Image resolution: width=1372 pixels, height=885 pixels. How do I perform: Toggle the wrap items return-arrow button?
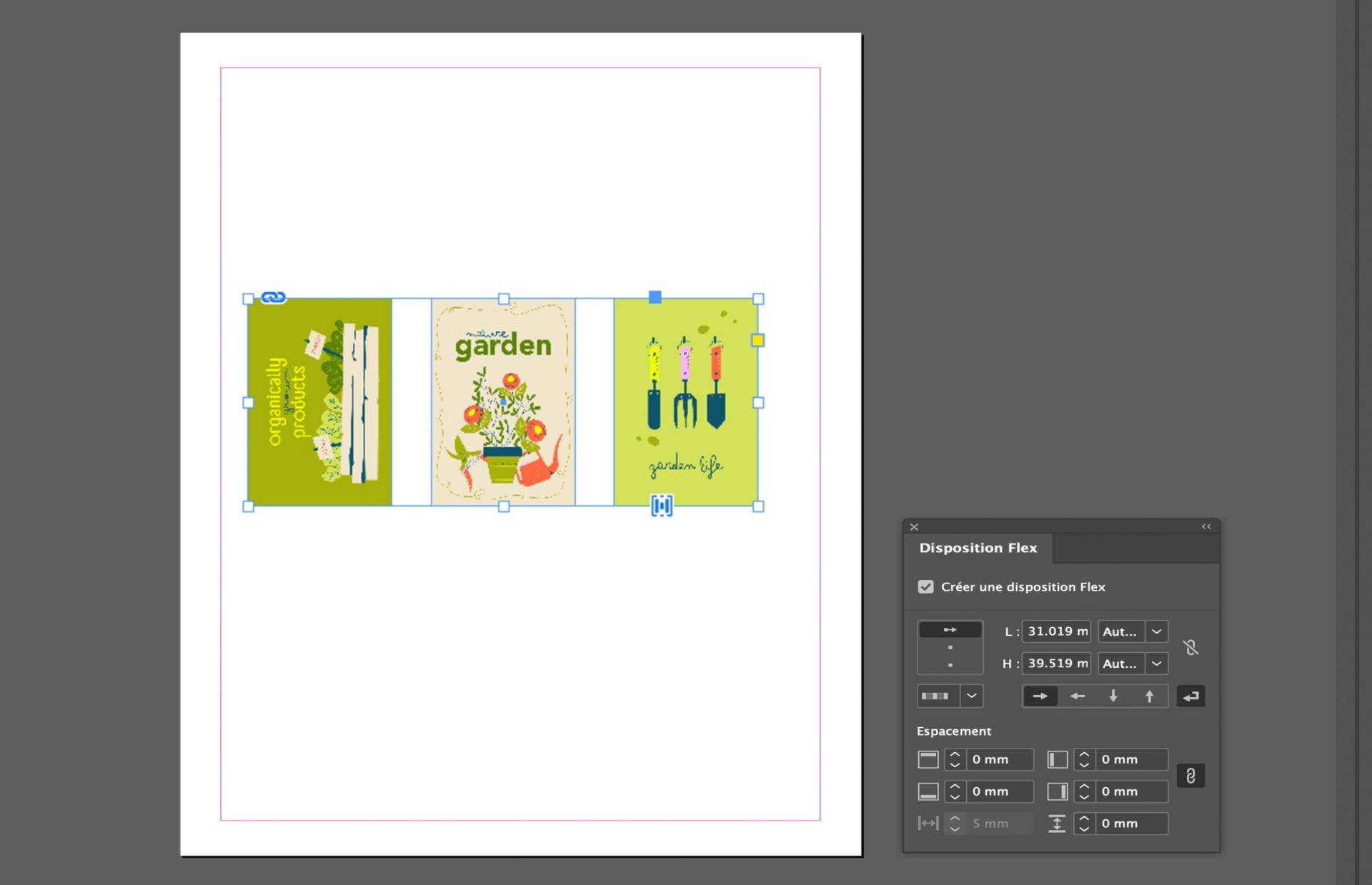coord(1190,696)
